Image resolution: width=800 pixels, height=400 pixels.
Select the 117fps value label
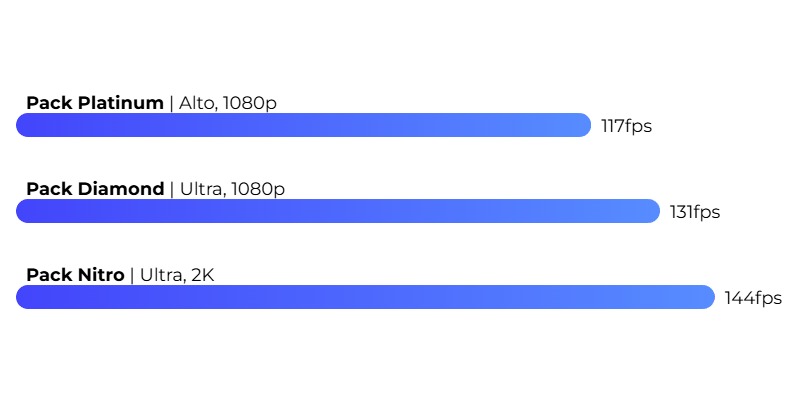coord(627,126)
